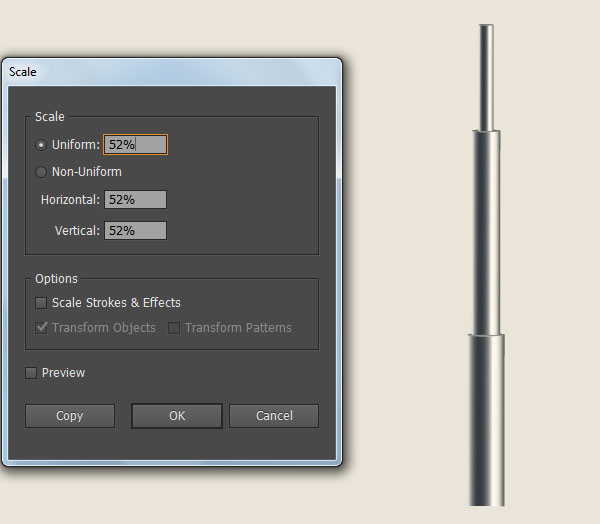Enable Scale Strokes & Effects checkbox
The width and height of the screenshot is (600, 524).
click(x=41, y=303)
